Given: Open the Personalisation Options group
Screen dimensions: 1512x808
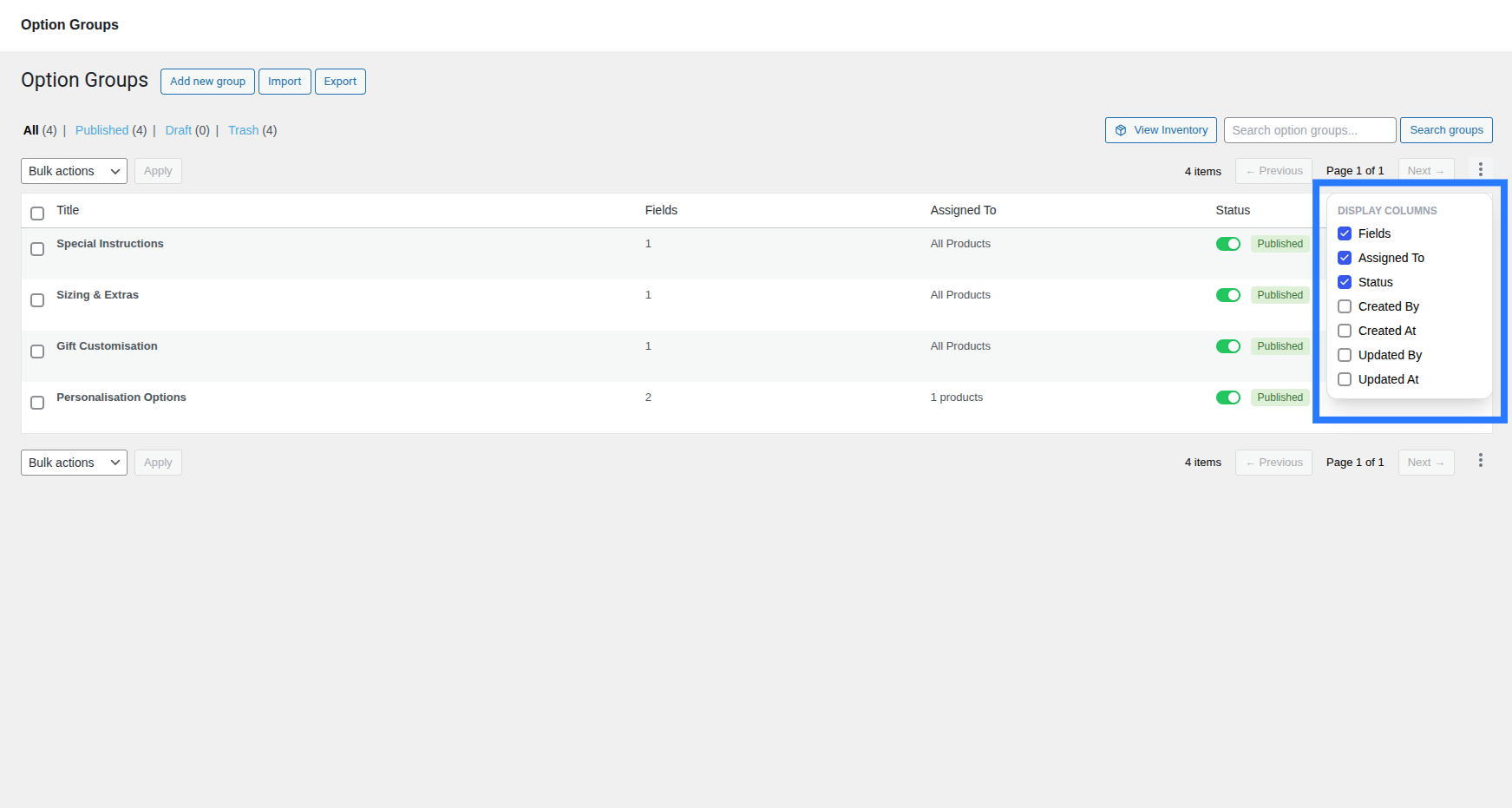Looking at the screenshot, I should click(x=121, y=397).
